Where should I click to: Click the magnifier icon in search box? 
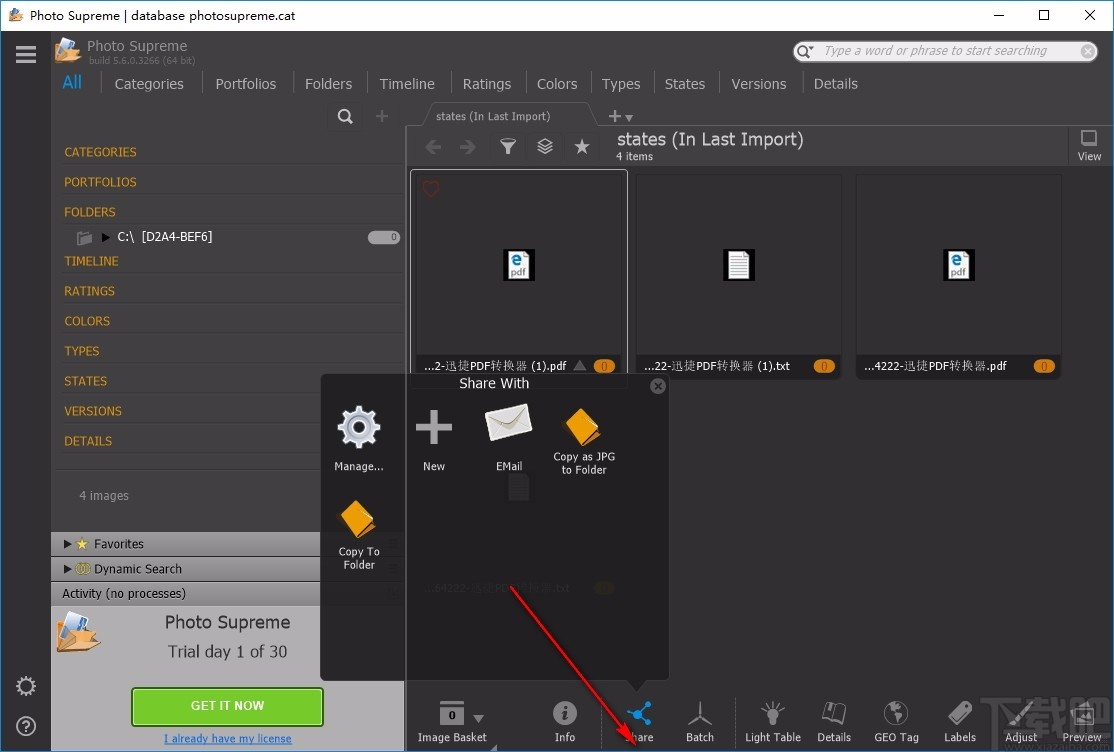click(x=805, y=51)
